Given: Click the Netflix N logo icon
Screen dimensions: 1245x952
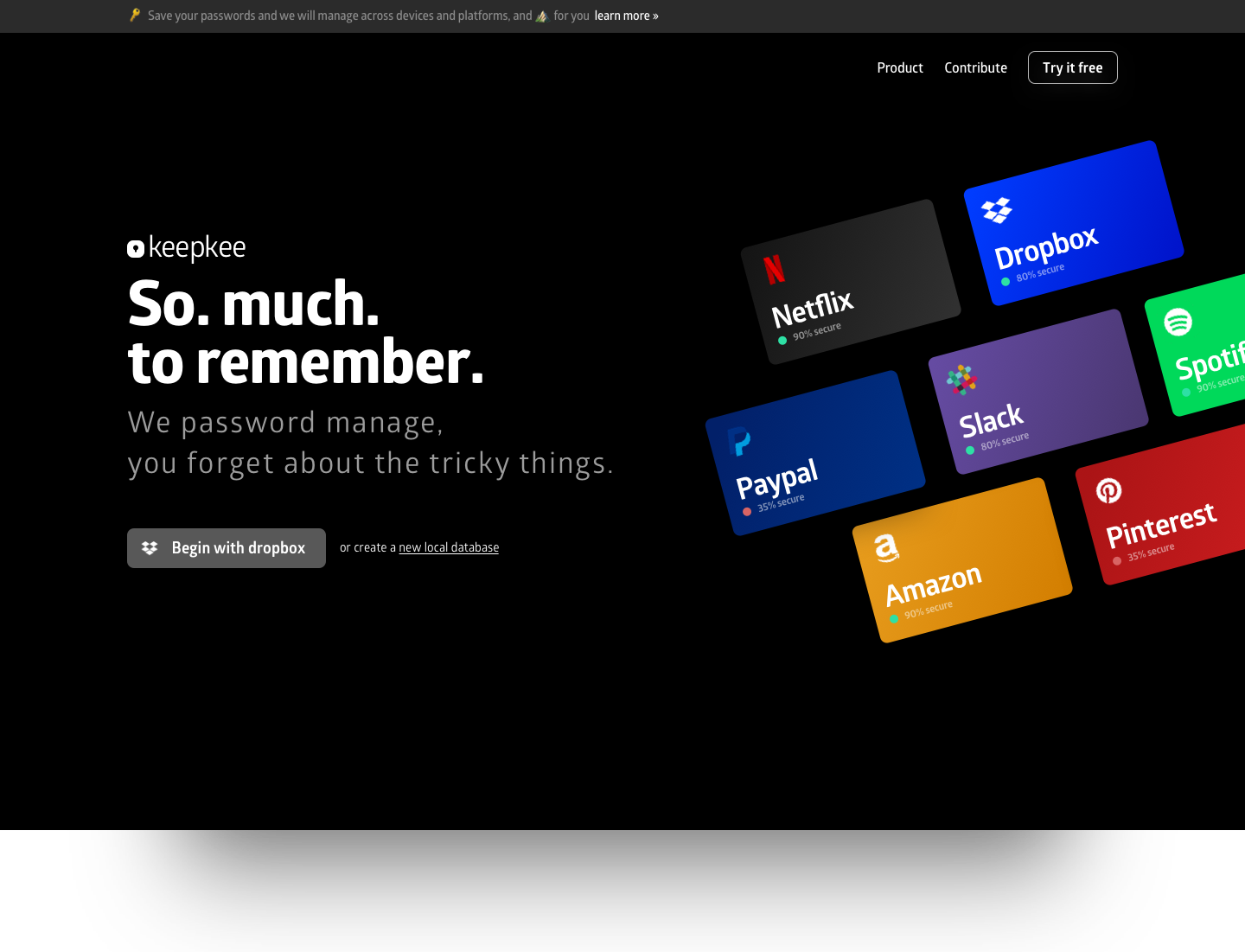Looking at the screenshot, I should pyautogui.click(x=774, y=269).
